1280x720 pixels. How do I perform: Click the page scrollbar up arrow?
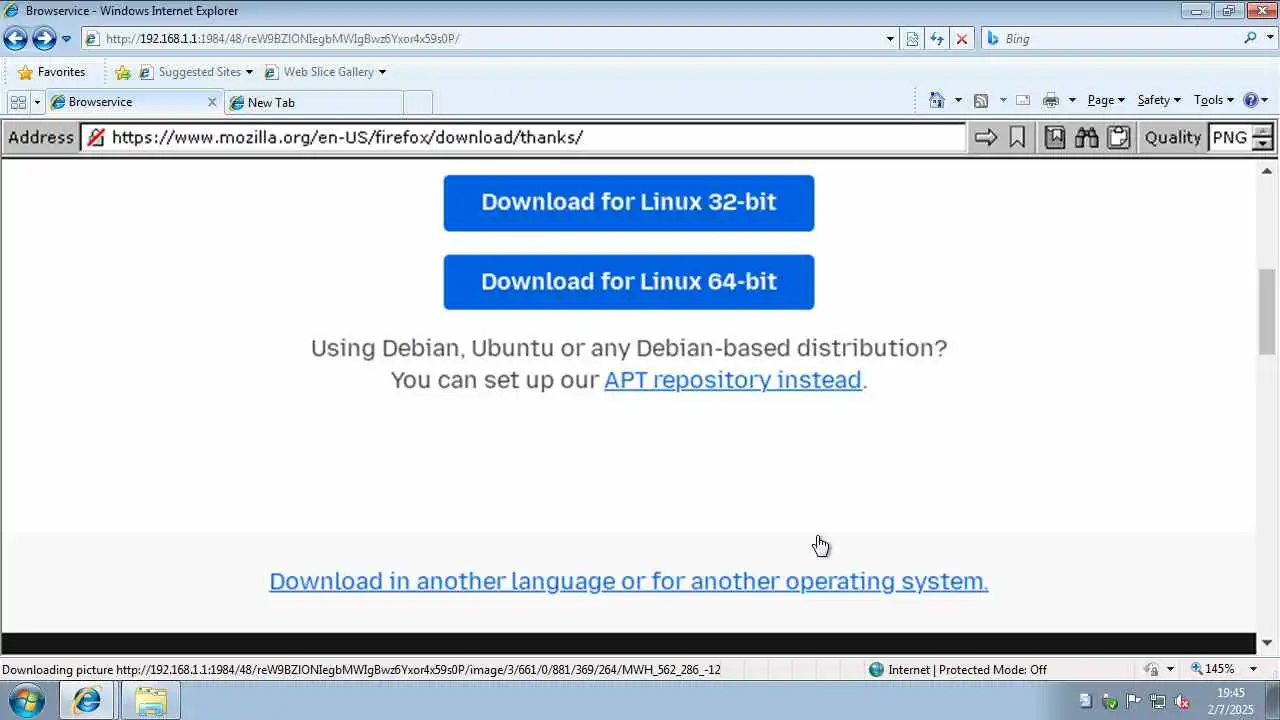coord(1267,171)
